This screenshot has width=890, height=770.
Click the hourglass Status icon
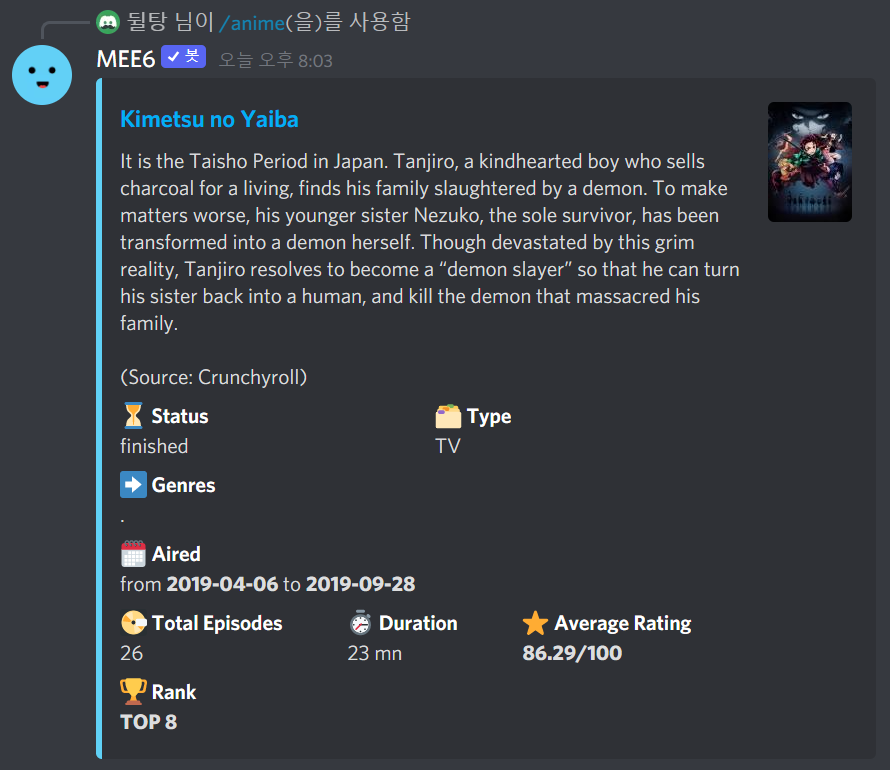pyautogui.click(x=133, y=415)
